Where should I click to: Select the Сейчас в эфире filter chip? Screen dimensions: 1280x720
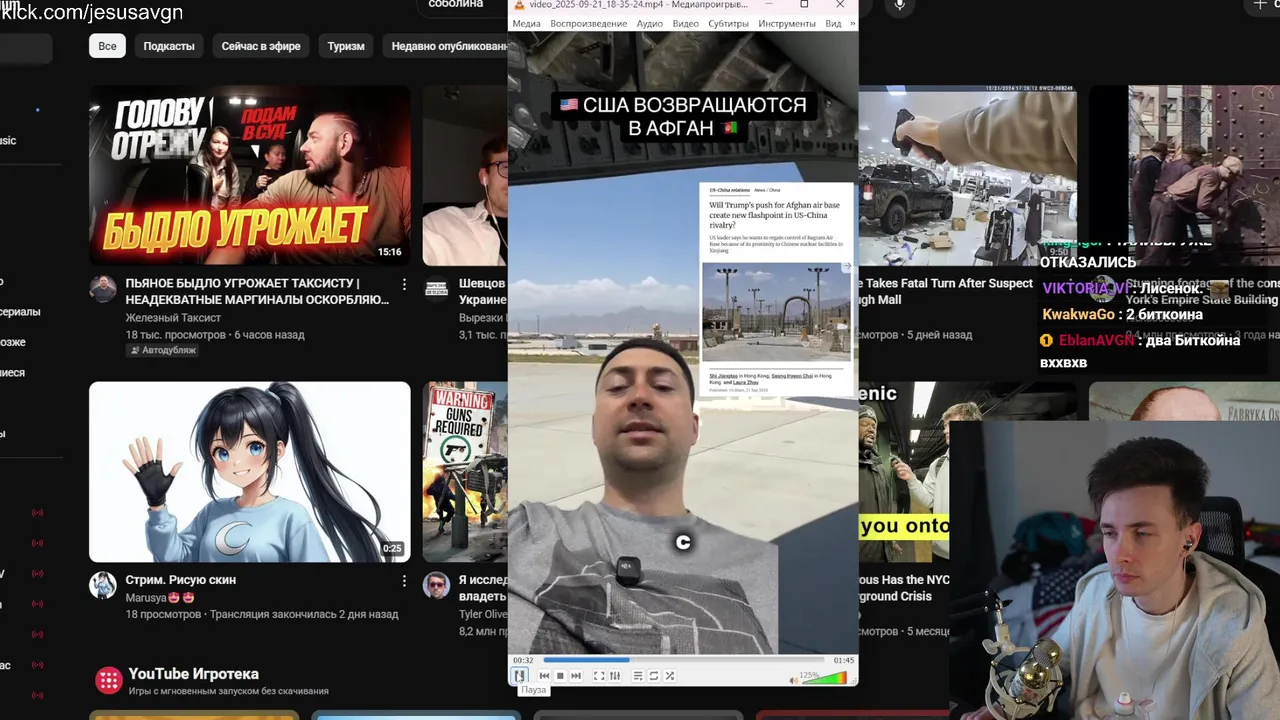261,46
